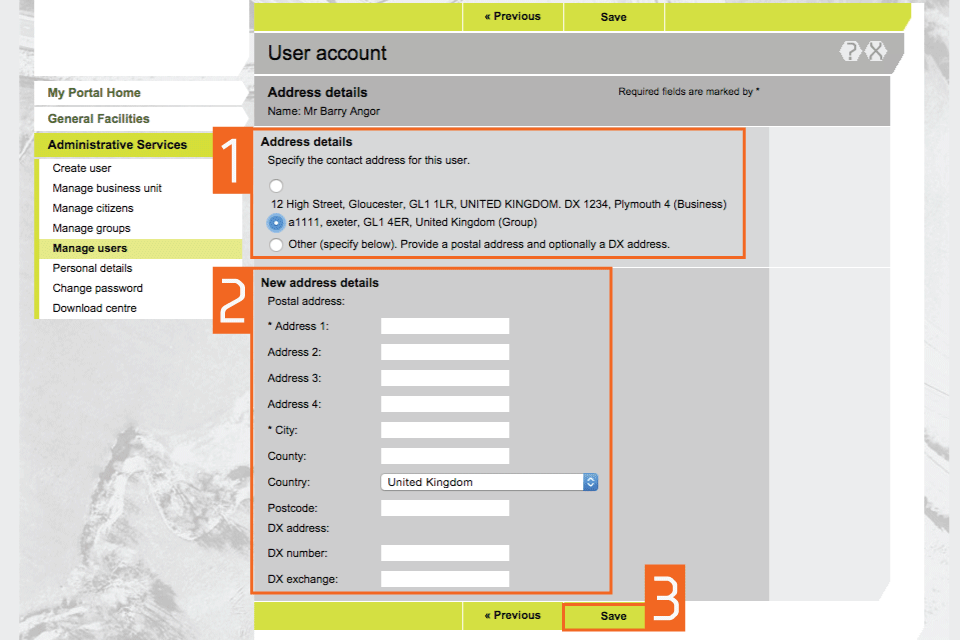Open My Portal Home section

click(94, 93)
